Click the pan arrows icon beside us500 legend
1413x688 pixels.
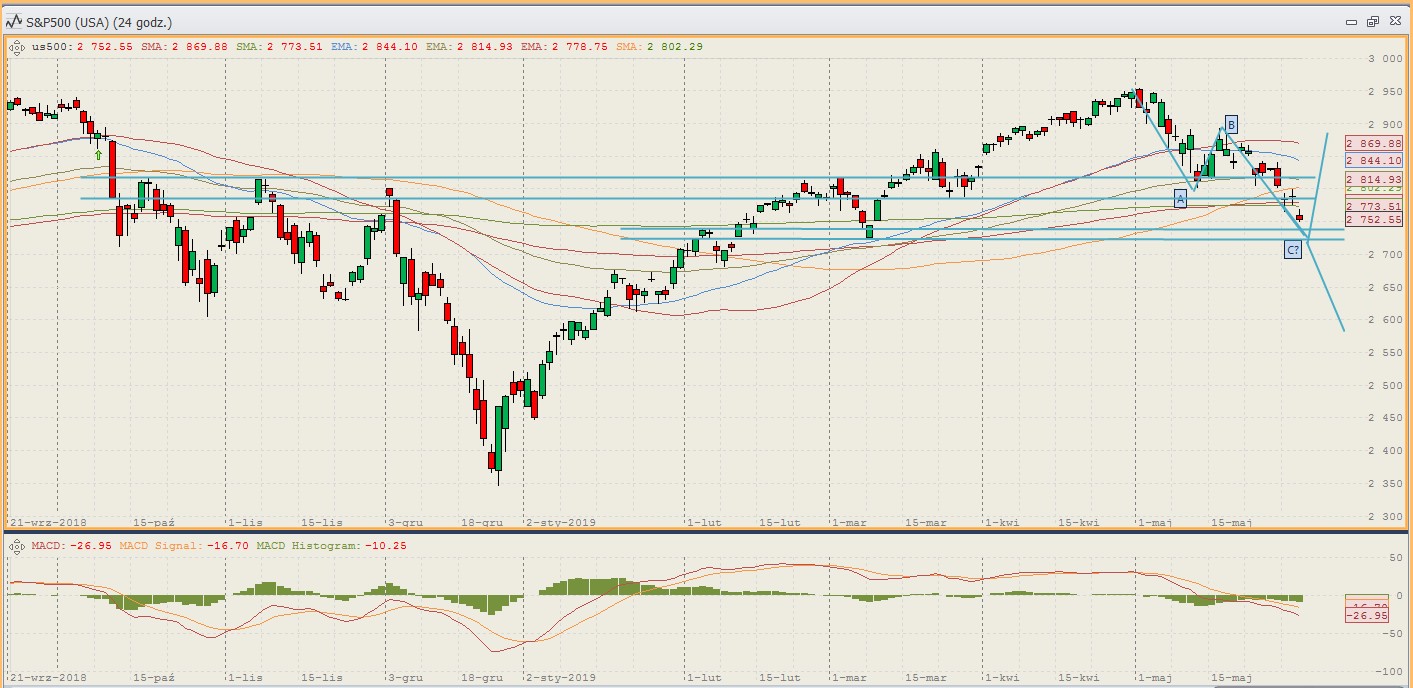pyautogui.click(x=16, y=46)
